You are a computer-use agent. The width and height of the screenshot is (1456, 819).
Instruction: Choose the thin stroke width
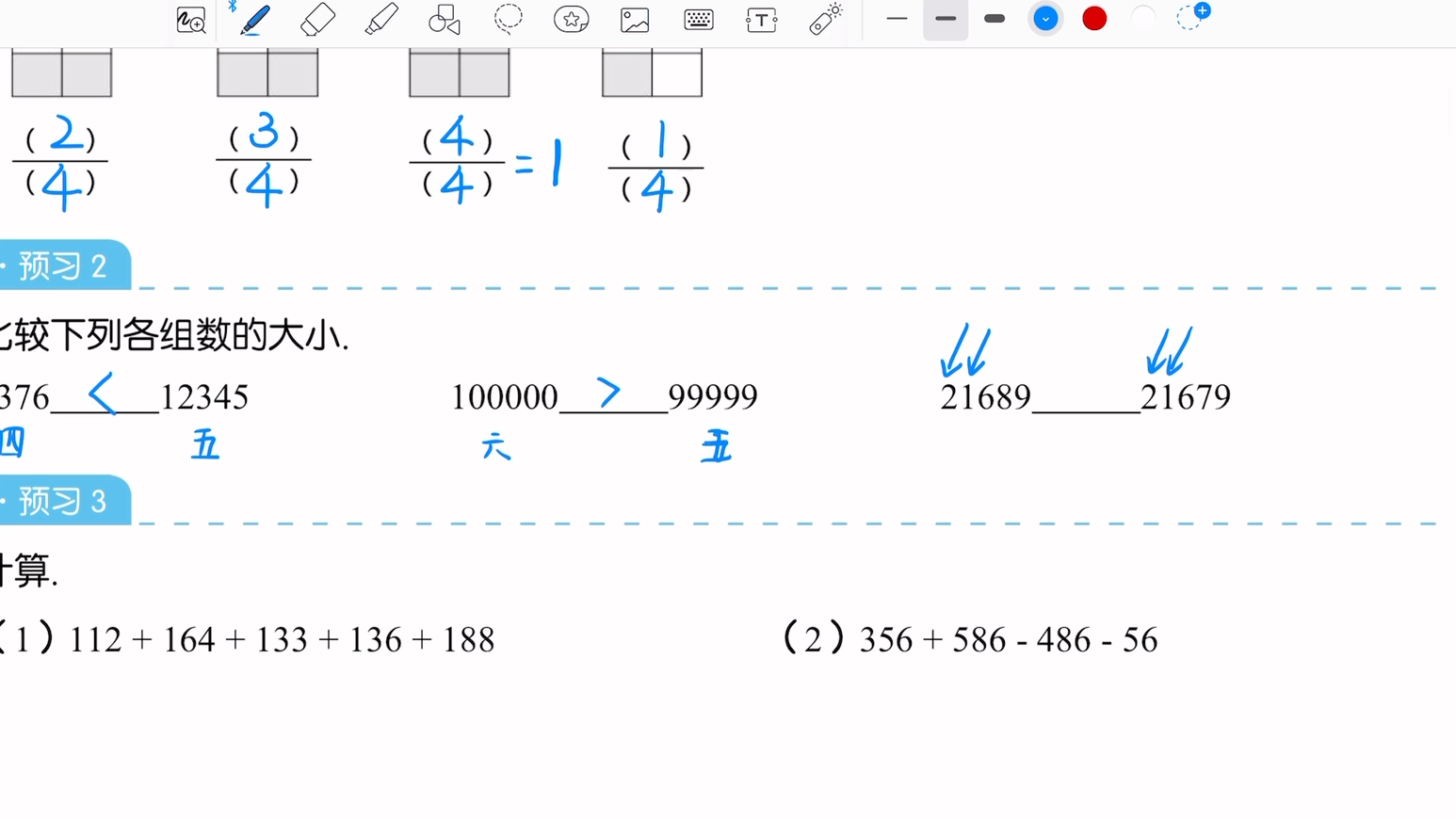897,19
